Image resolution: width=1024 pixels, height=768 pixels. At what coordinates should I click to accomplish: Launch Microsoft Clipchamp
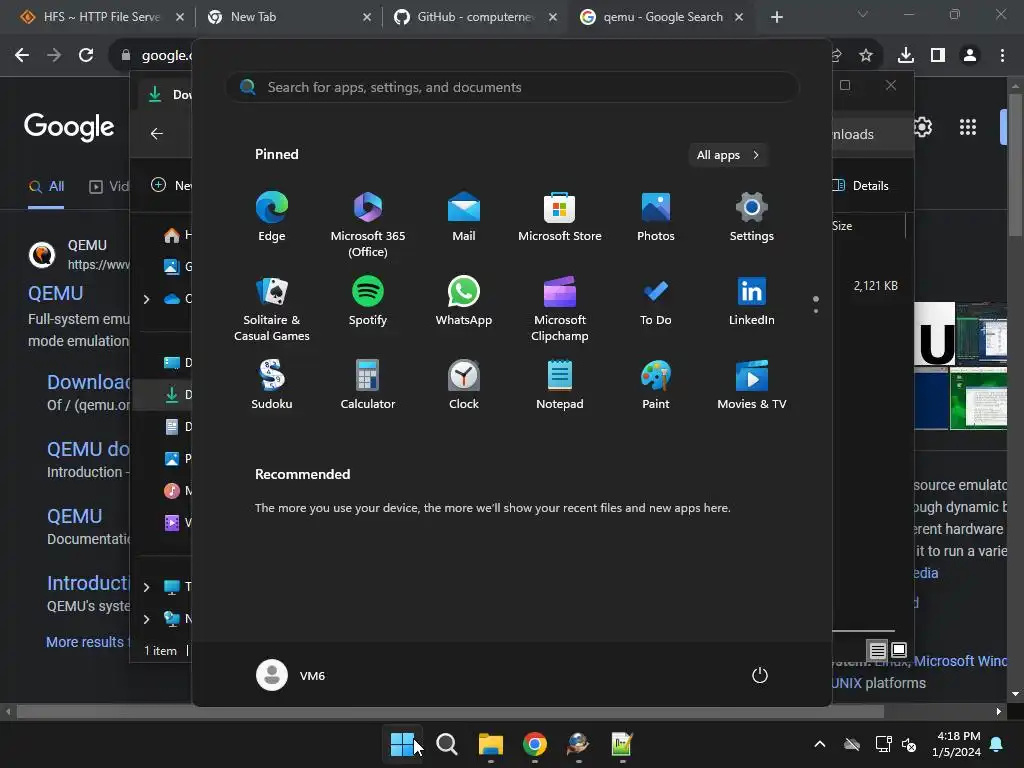[560, 309]
